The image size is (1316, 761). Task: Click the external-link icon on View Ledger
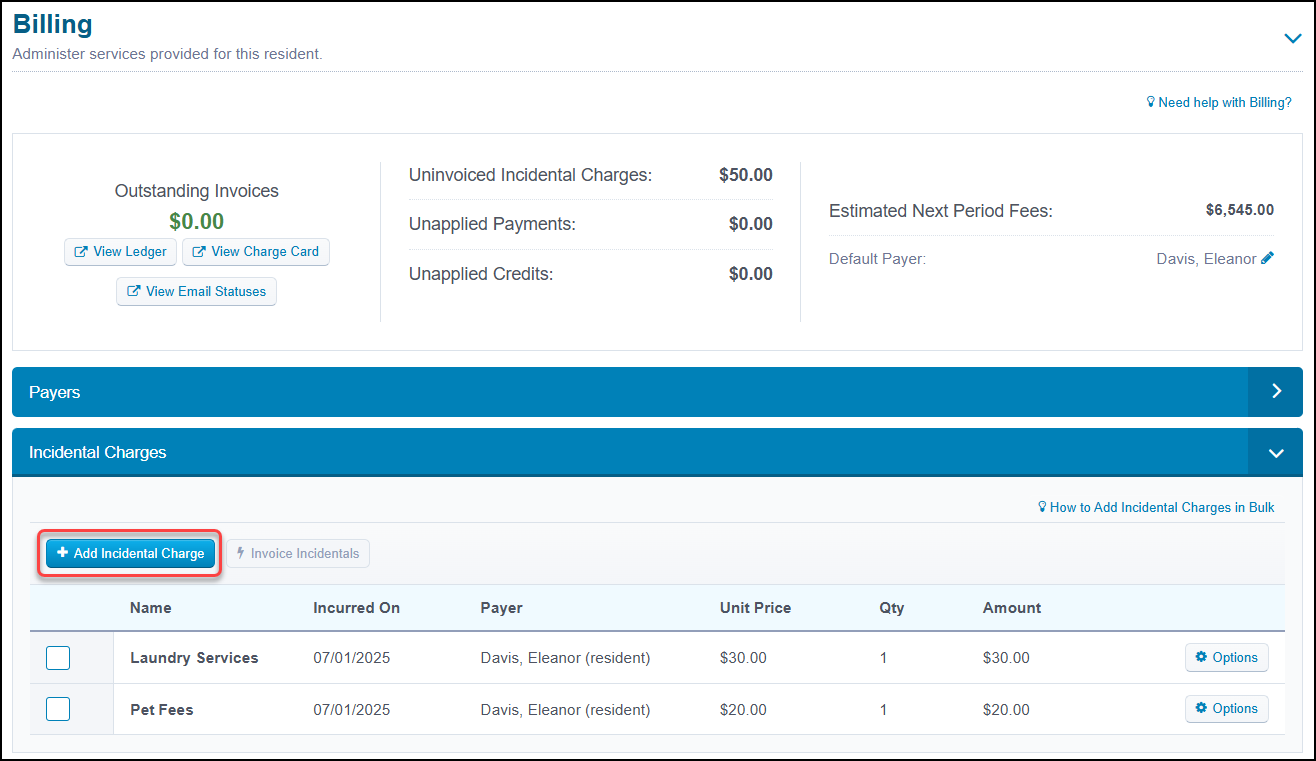tap(82, 252)
